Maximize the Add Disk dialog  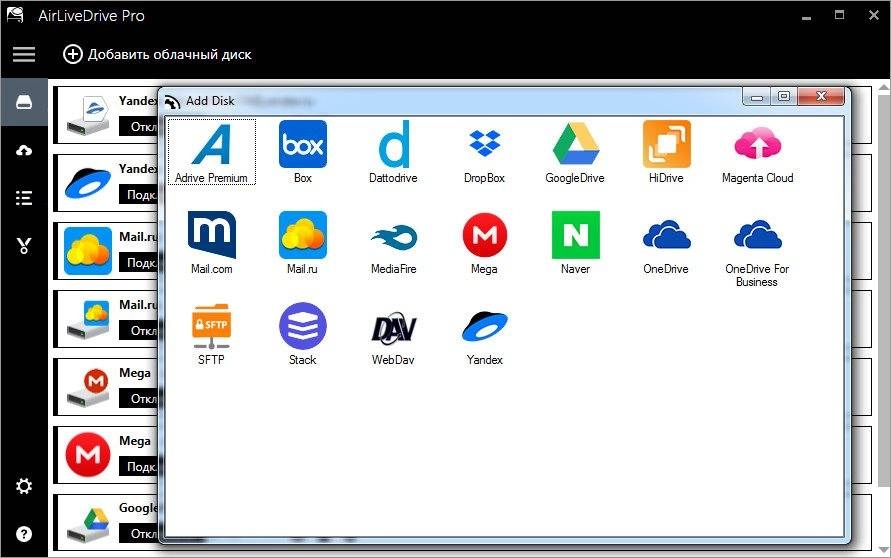coord(784,97)
